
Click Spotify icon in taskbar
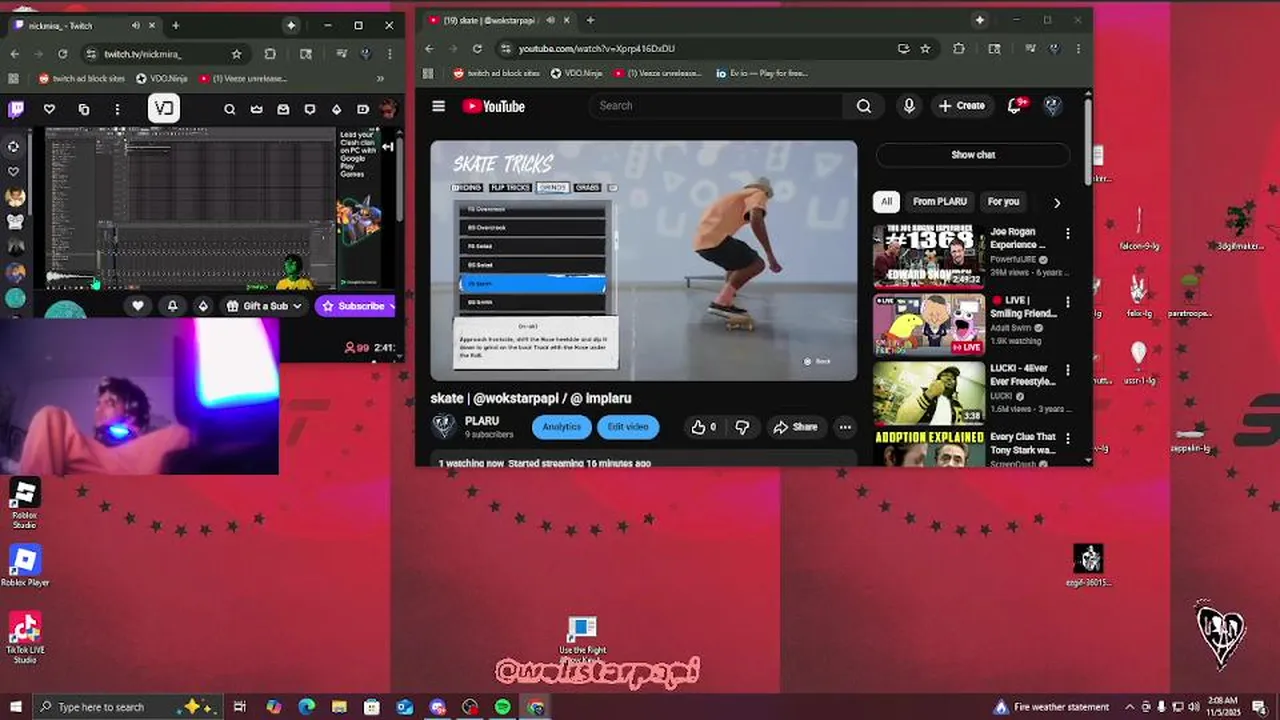(503, 707)
